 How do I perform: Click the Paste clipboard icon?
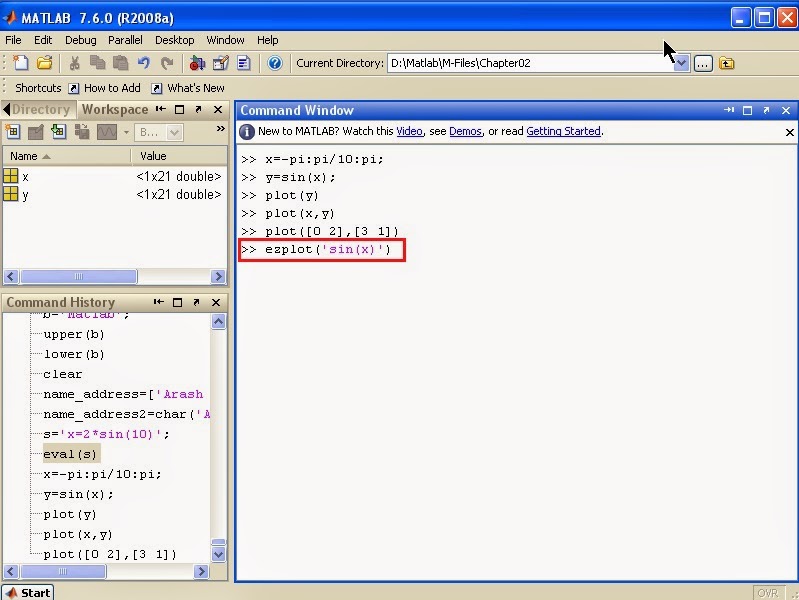tap(120, 63)
